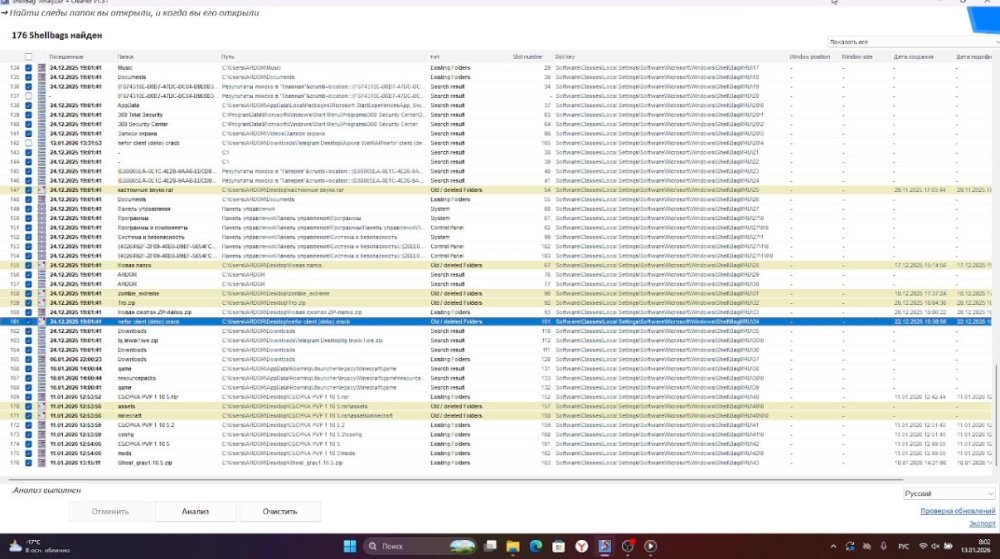The height and width of the screenshot is (559, 1000).
Task: Click the folder icon in the mods row
Action: point(41,453)
